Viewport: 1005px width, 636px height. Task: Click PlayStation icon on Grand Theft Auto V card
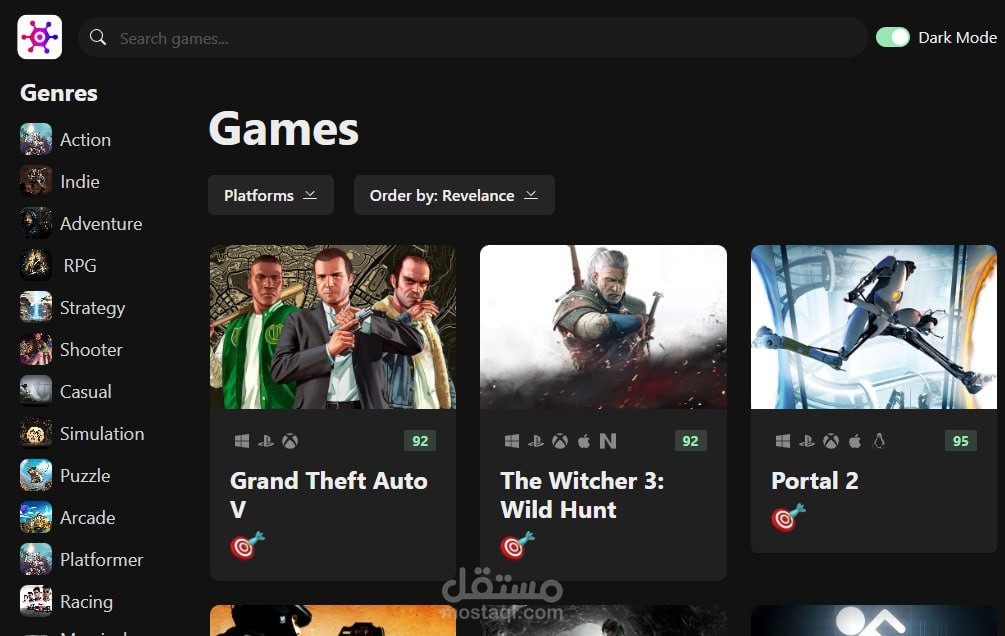pos(265,441)
